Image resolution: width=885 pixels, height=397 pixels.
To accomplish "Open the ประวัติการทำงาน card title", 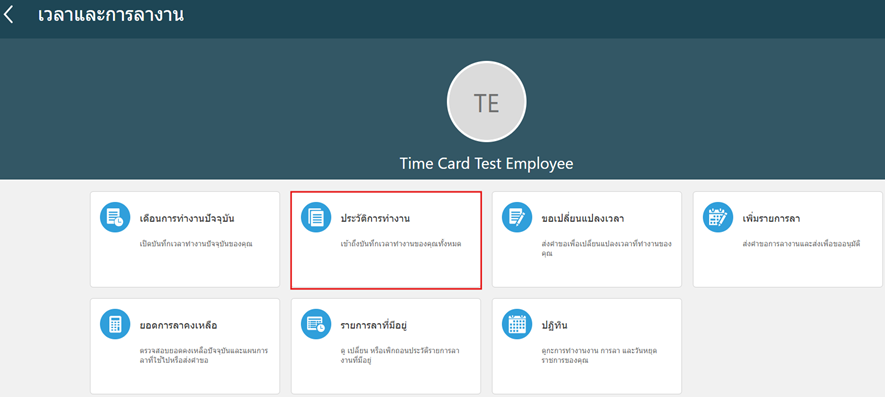I will 375,219.
